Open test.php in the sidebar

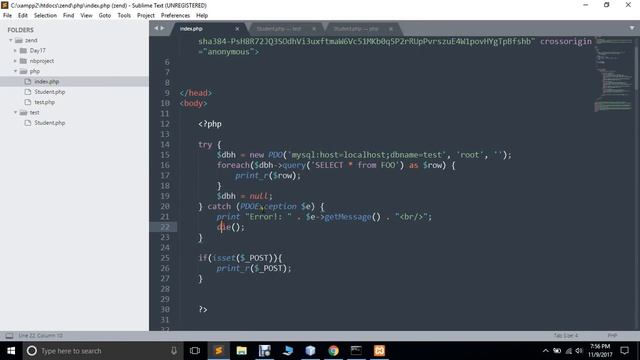pos(44,102)
